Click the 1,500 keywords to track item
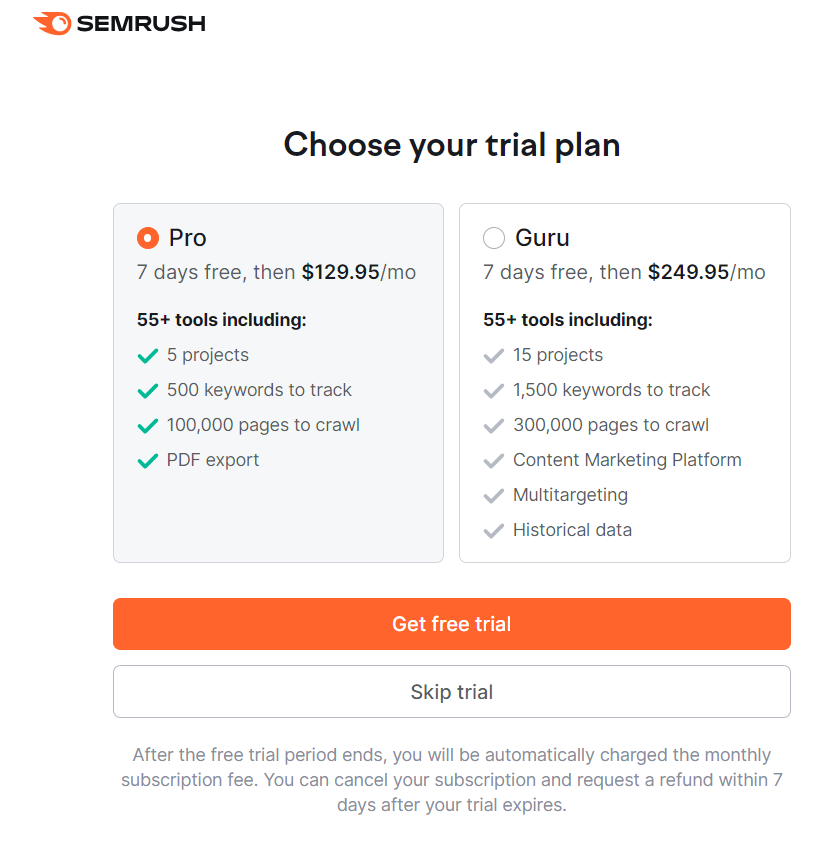825x857 pixels. 611,390
